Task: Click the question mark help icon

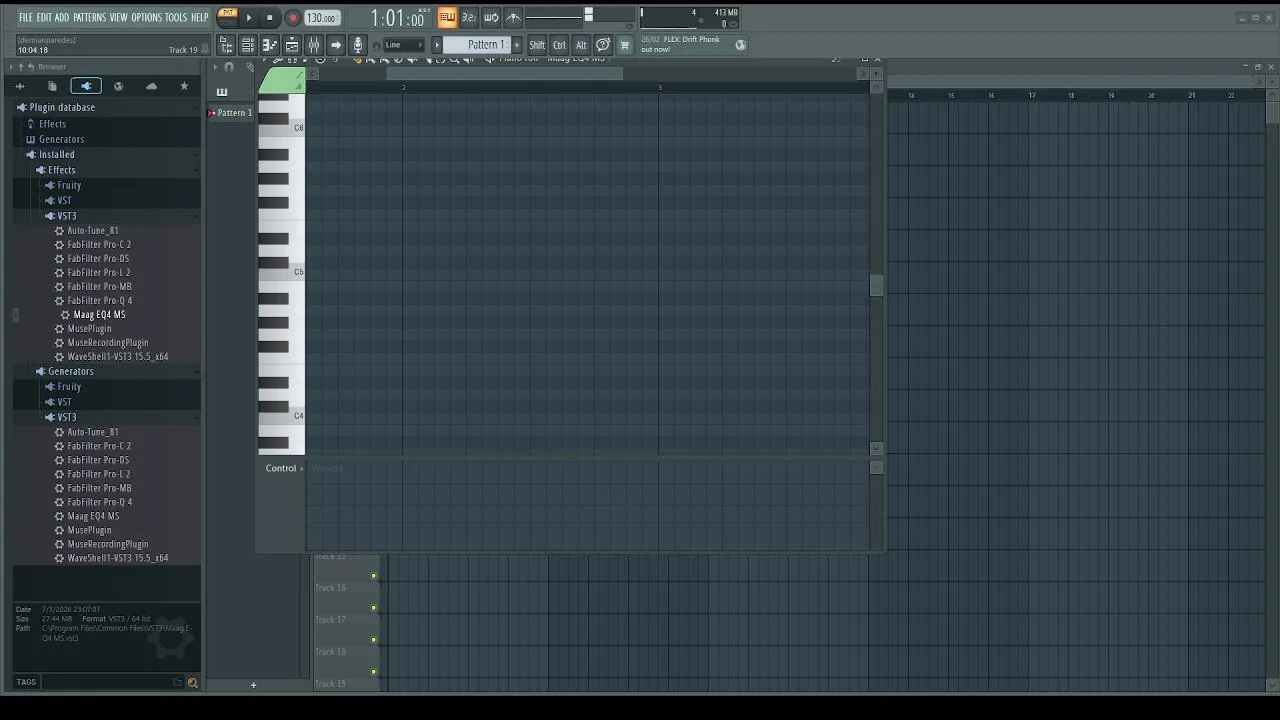Action: pos(603,45)
